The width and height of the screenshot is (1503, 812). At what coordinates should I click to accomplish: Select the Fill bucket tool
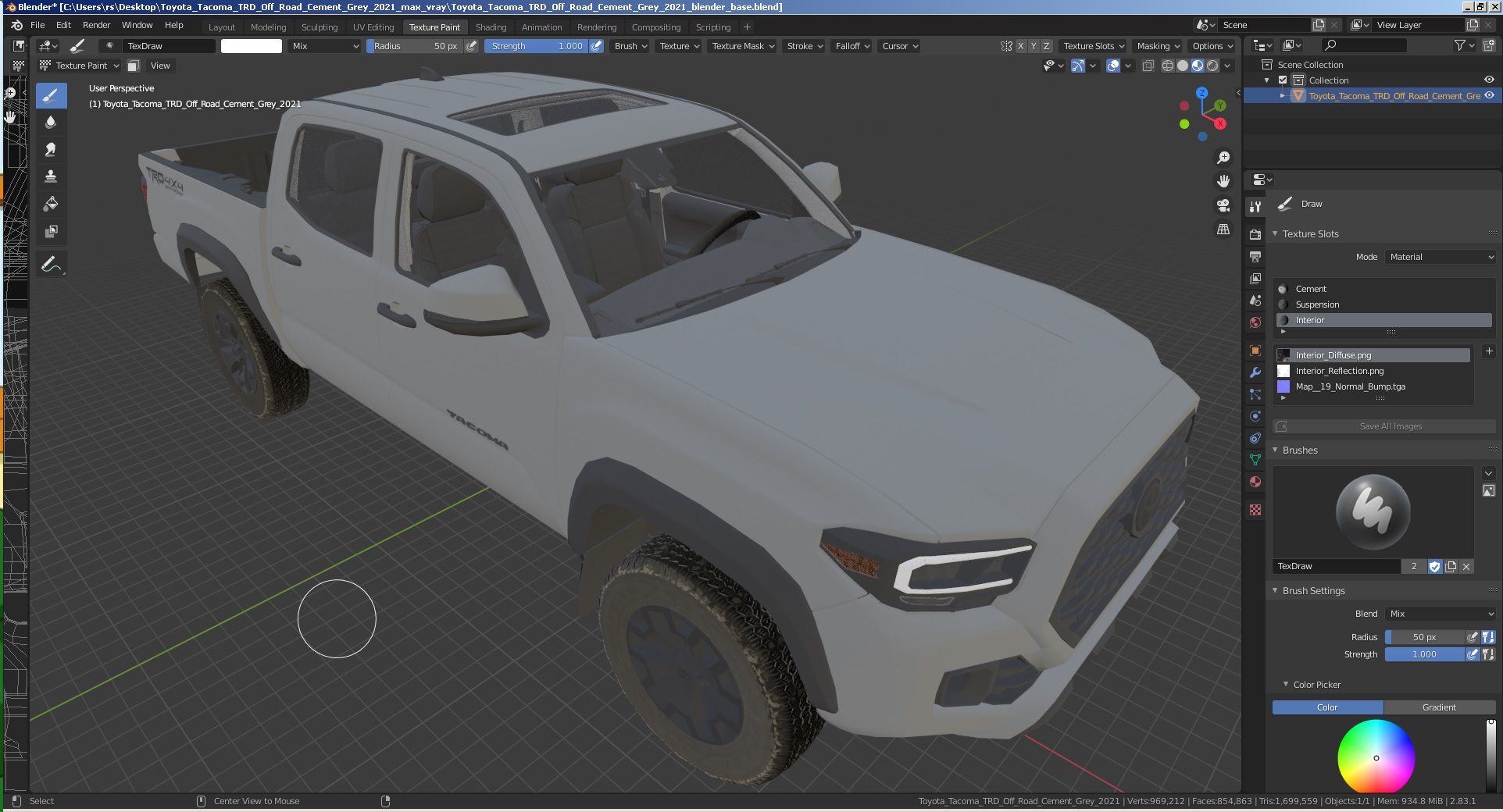[x=51, y=204]
